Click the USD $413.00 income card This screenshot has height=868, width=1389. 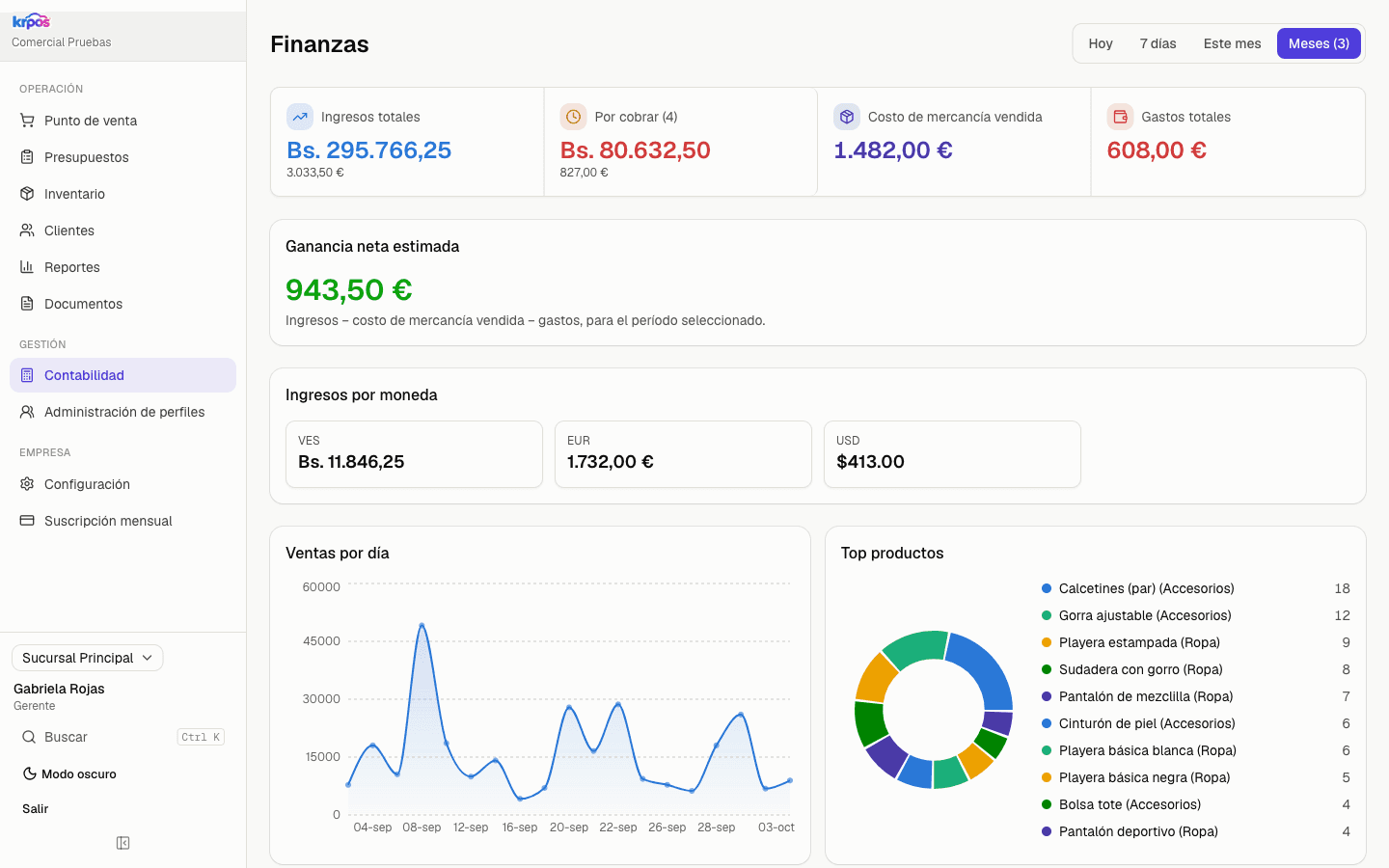point(952,454)
